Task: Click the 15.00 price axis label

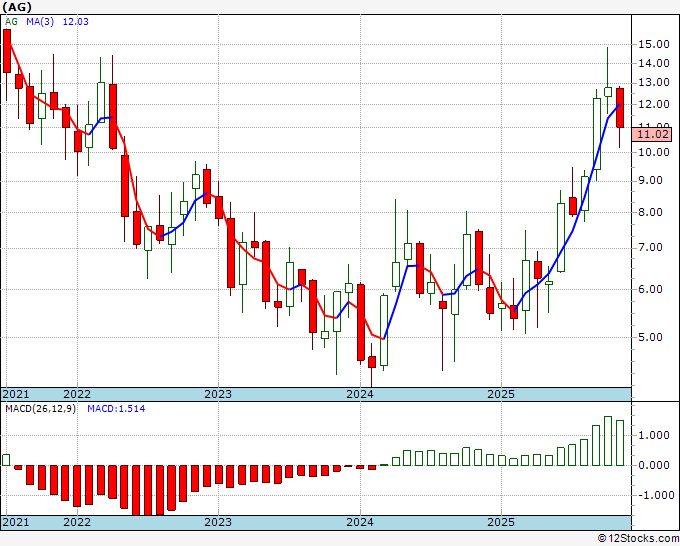Action: point(653,44)
